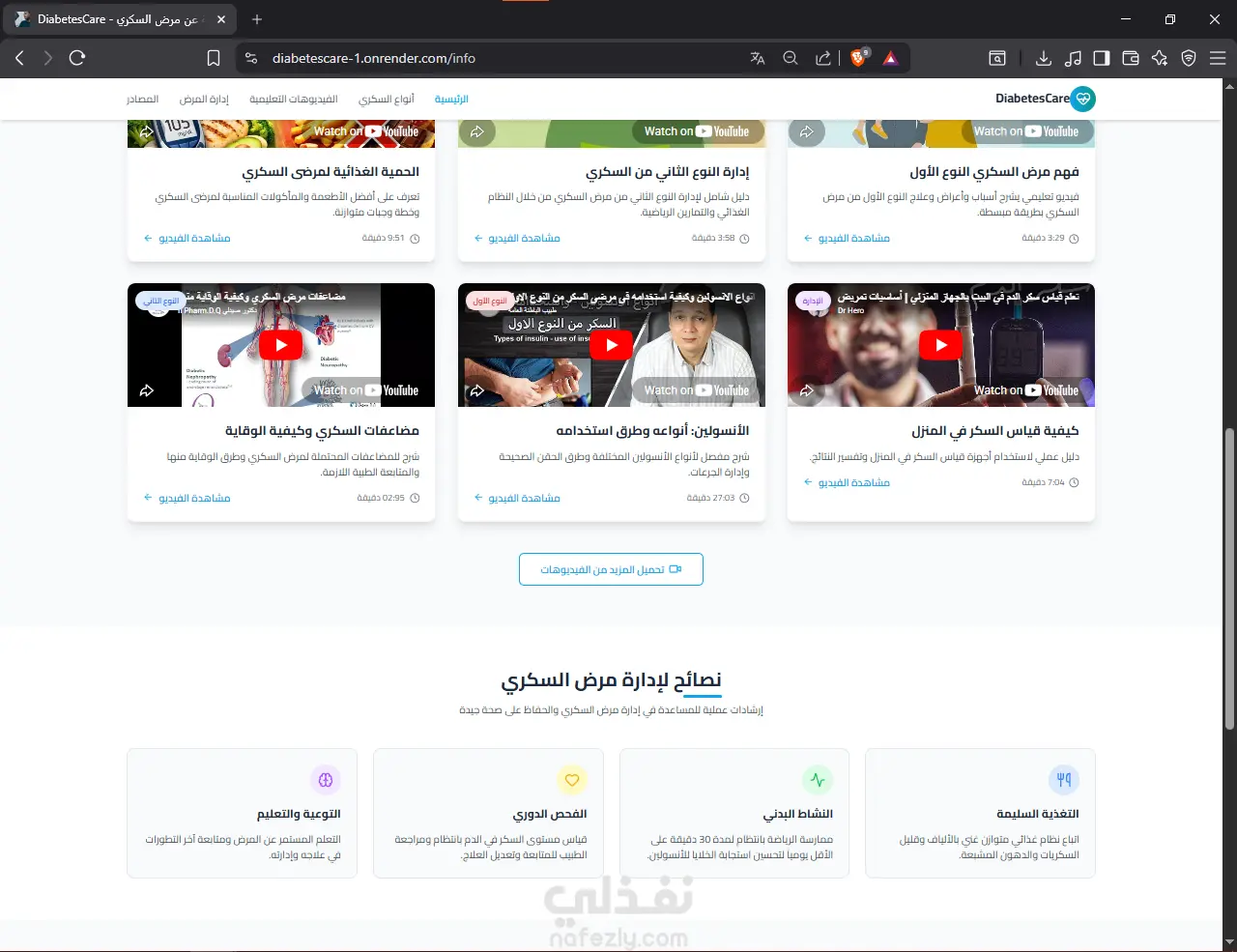Click 'Watch on YouTube' on the diabetes complications video

[366, 390]
